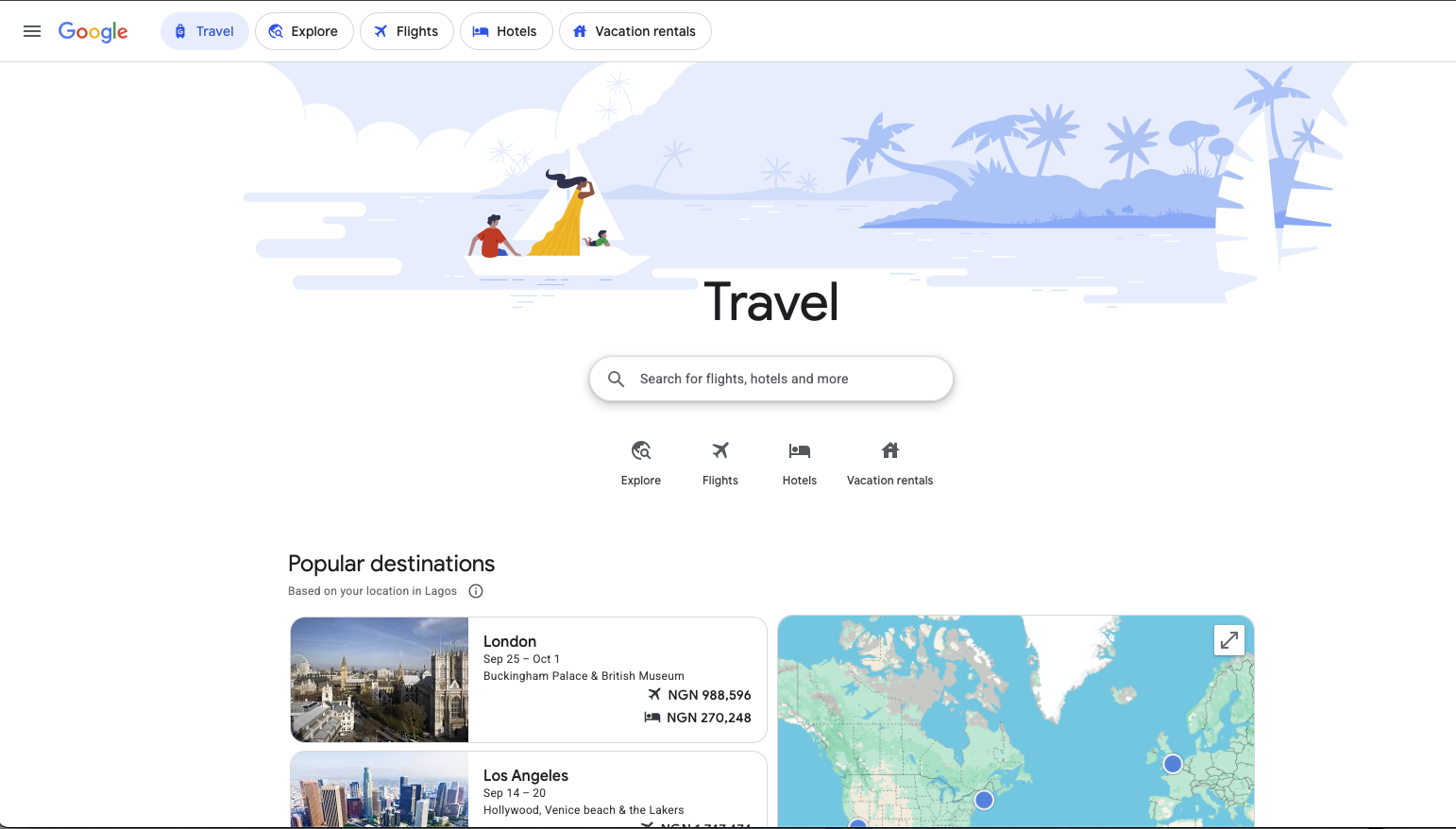Viewport: 1456px width, 829px height.
Task: Open the Hotels bed shortcut icon
Action: (x=800, y=450)
